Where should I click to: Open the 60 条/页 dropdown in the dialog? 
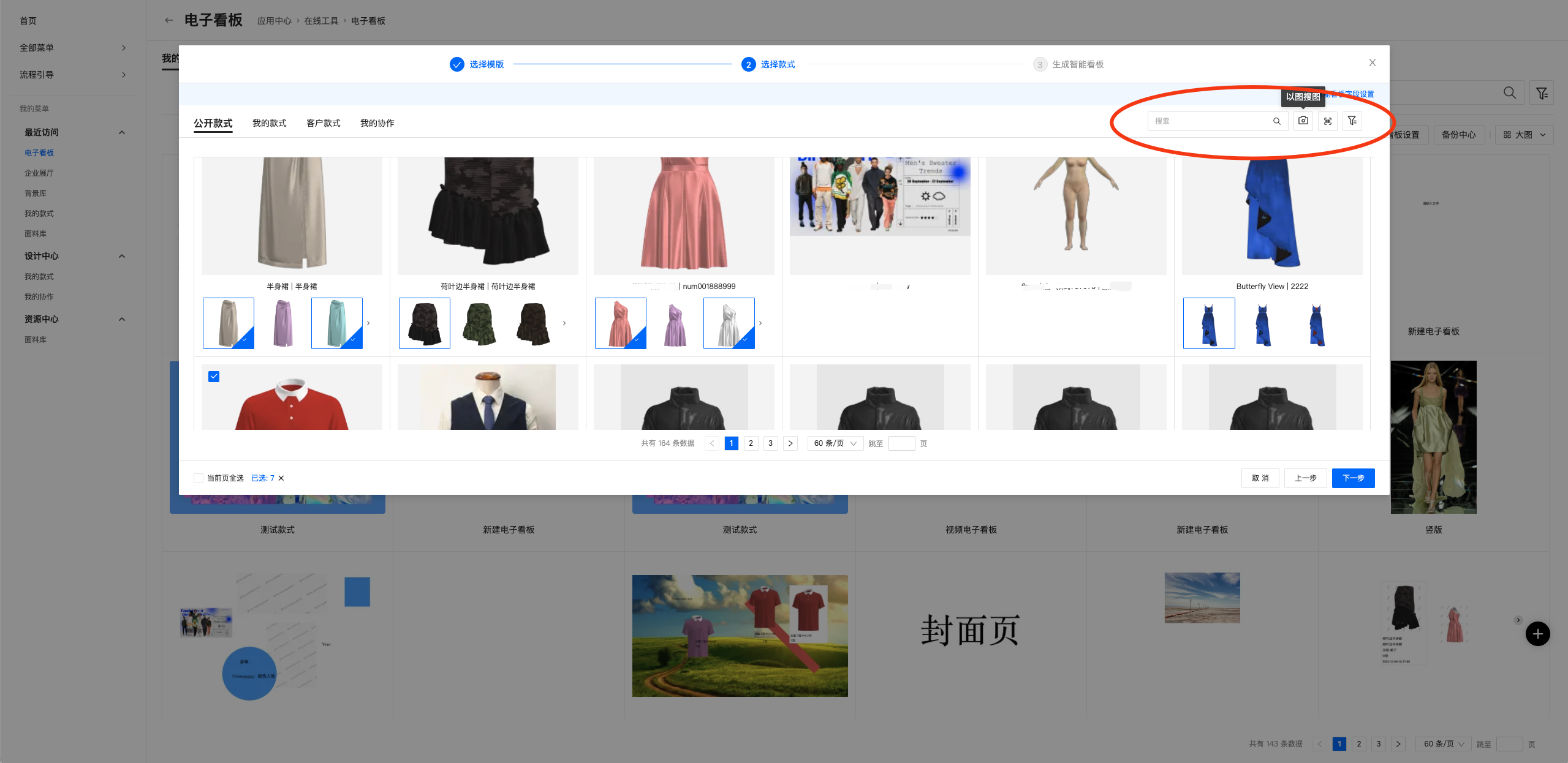pyautogui.click(x=835, y=443)
